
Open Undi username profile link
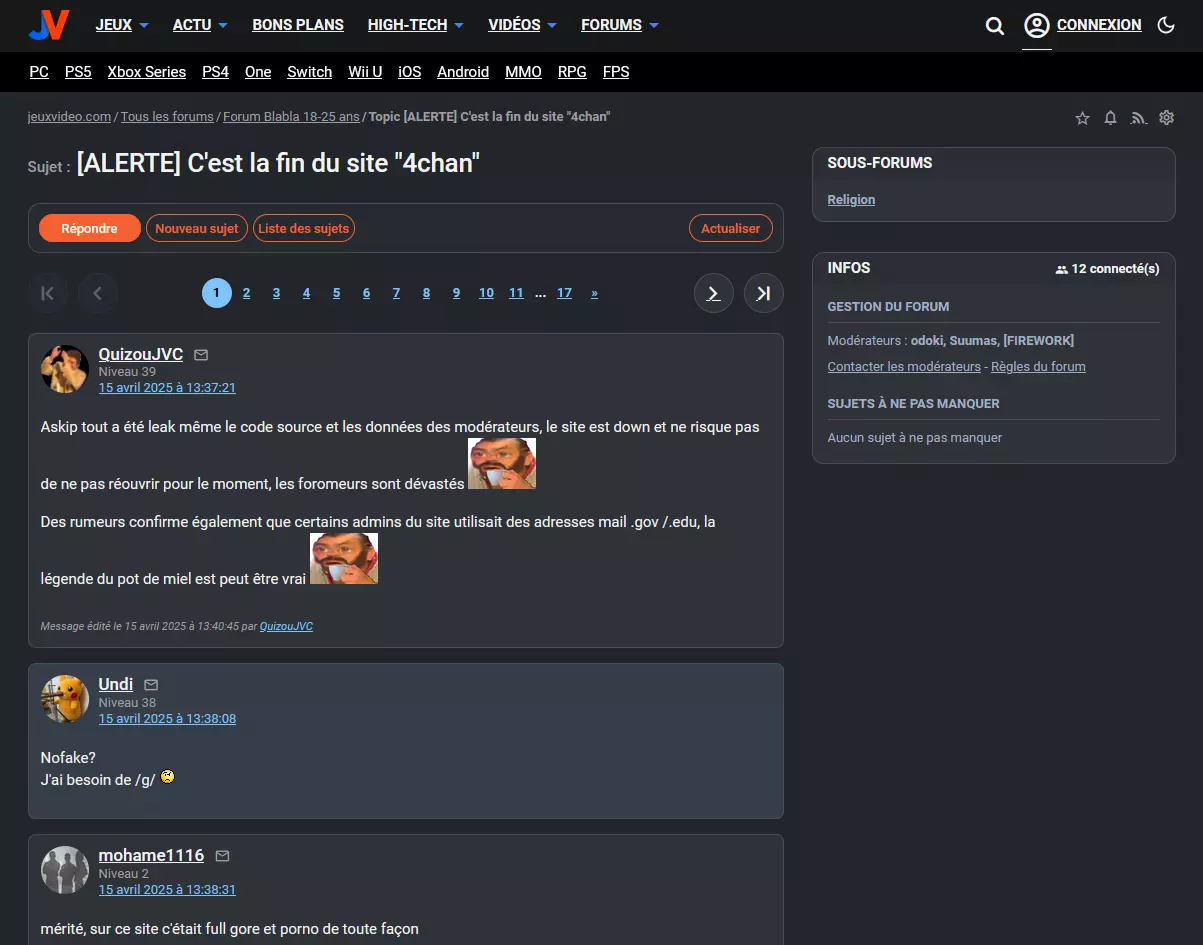pos(116,684)
